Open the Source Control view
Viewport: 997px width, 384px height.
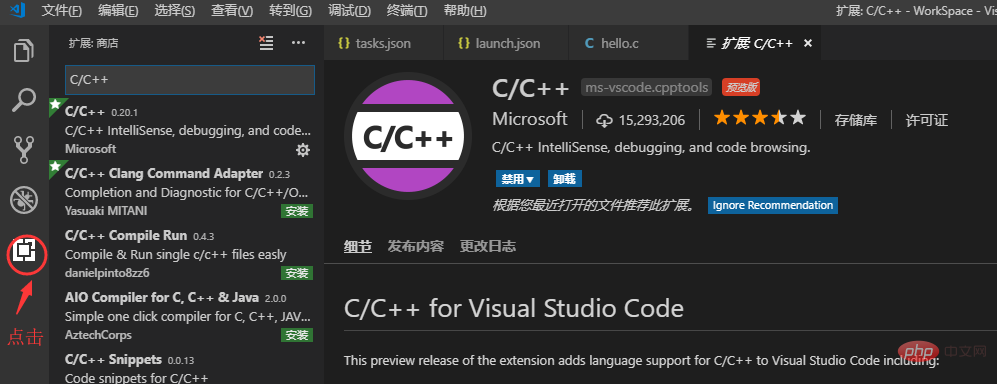(24, 150)
